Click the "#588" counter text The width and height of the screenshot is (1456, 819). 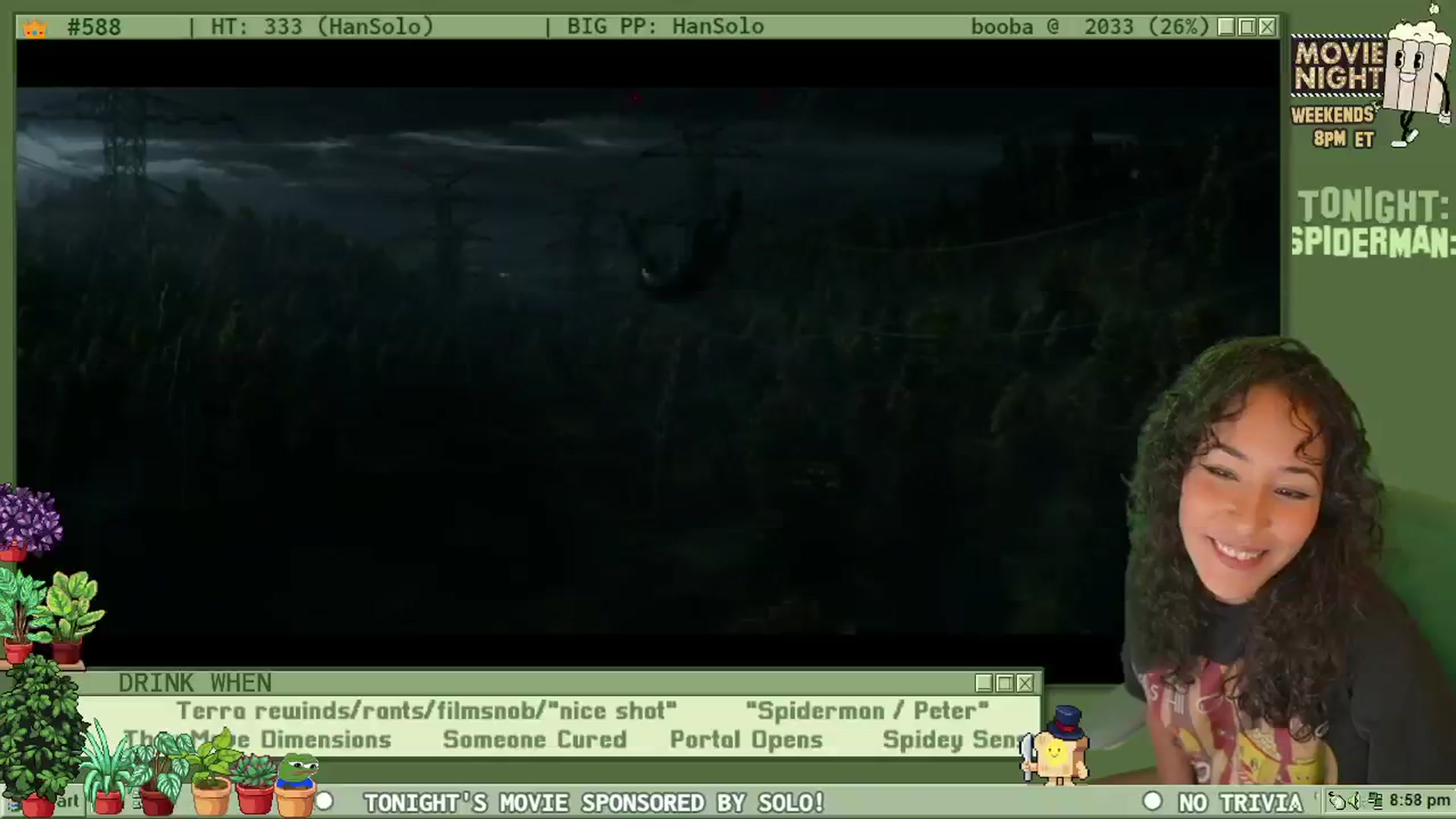(94, 27)
